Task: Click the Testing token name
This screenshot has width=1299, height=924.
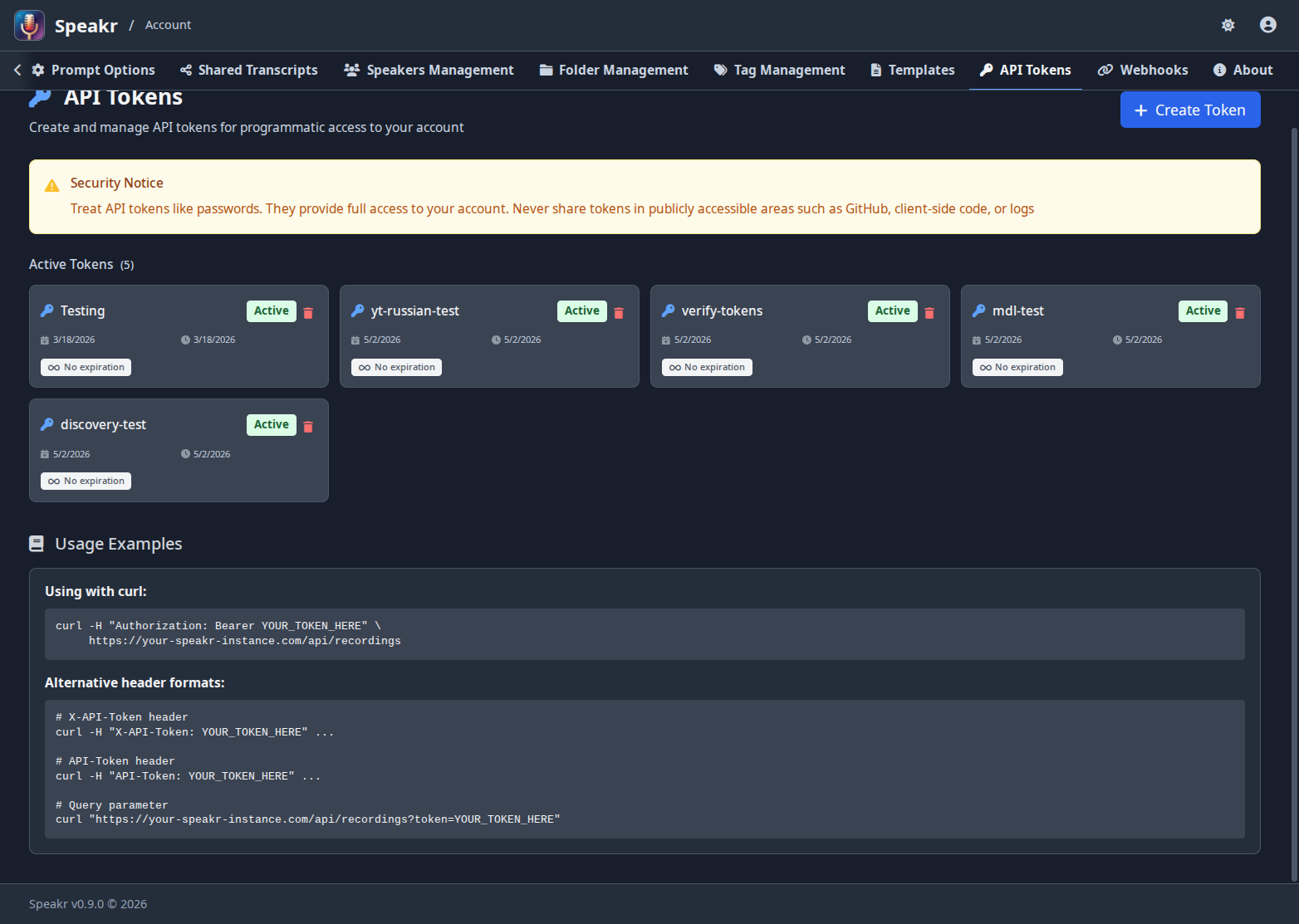Action: (x=83, y=310)
